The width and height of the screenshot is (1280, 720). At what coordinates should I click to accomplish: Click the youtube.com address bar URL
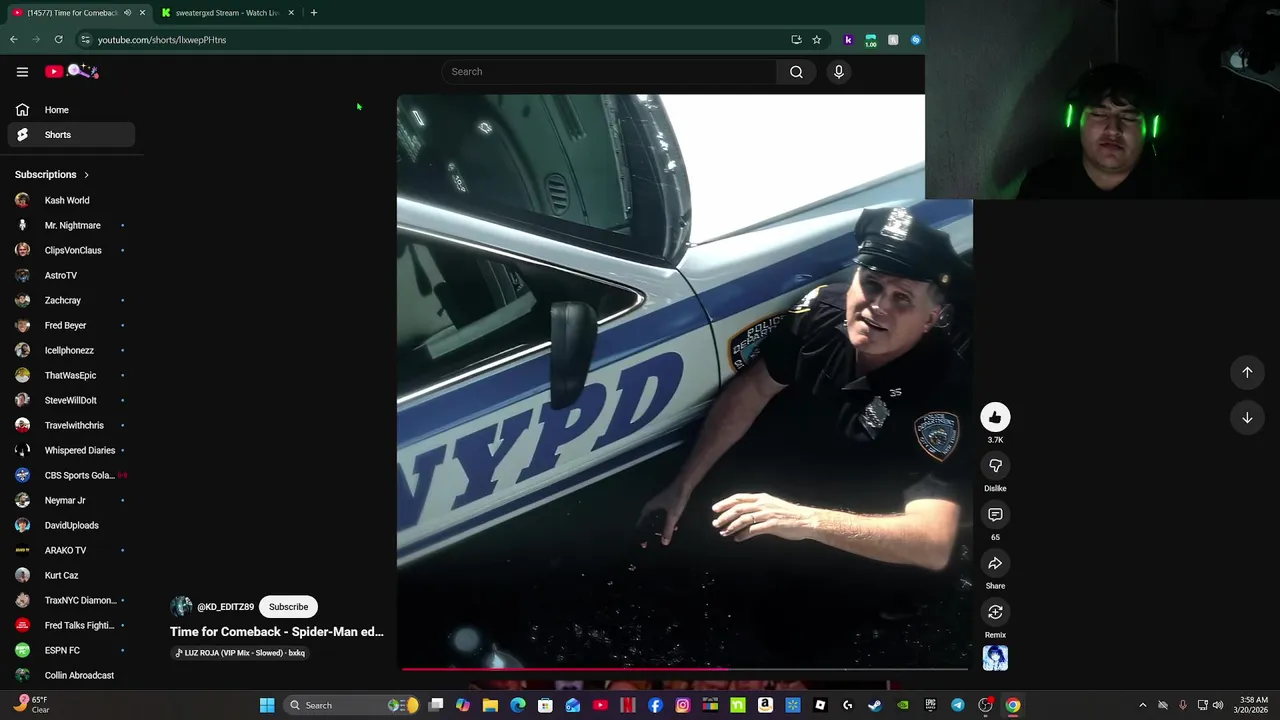click(x=162, y=40)
